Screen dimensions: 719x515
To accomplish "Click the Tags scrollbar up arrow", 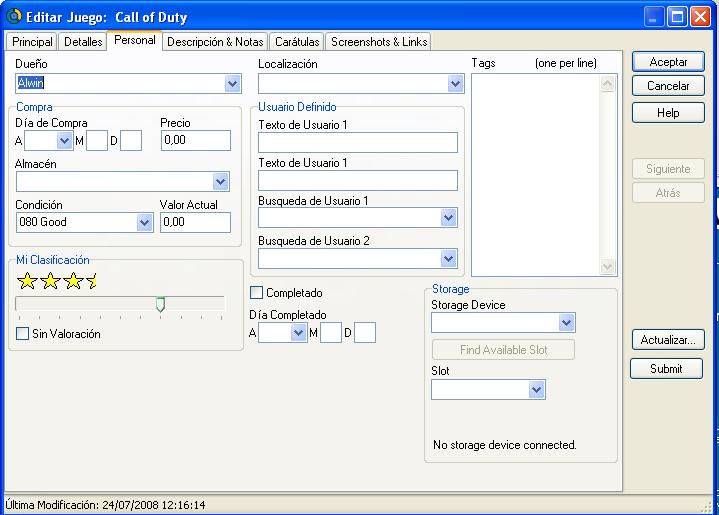I will pyautogui.click(x=608, y=83).
